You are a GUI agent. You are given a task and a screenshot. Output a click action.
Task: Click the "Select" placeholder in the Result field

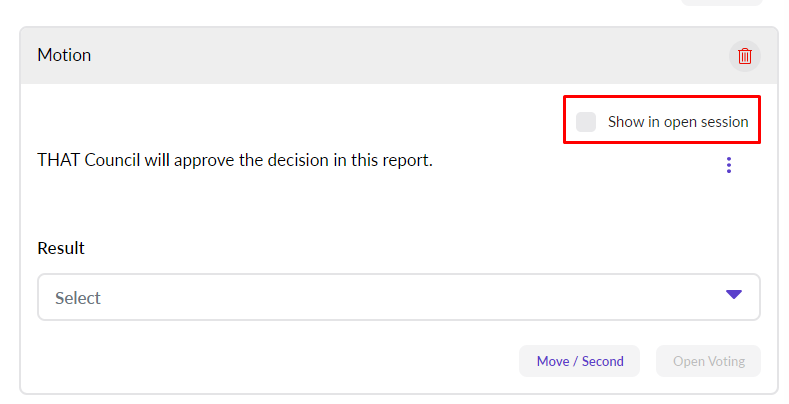tap(78, 298)
